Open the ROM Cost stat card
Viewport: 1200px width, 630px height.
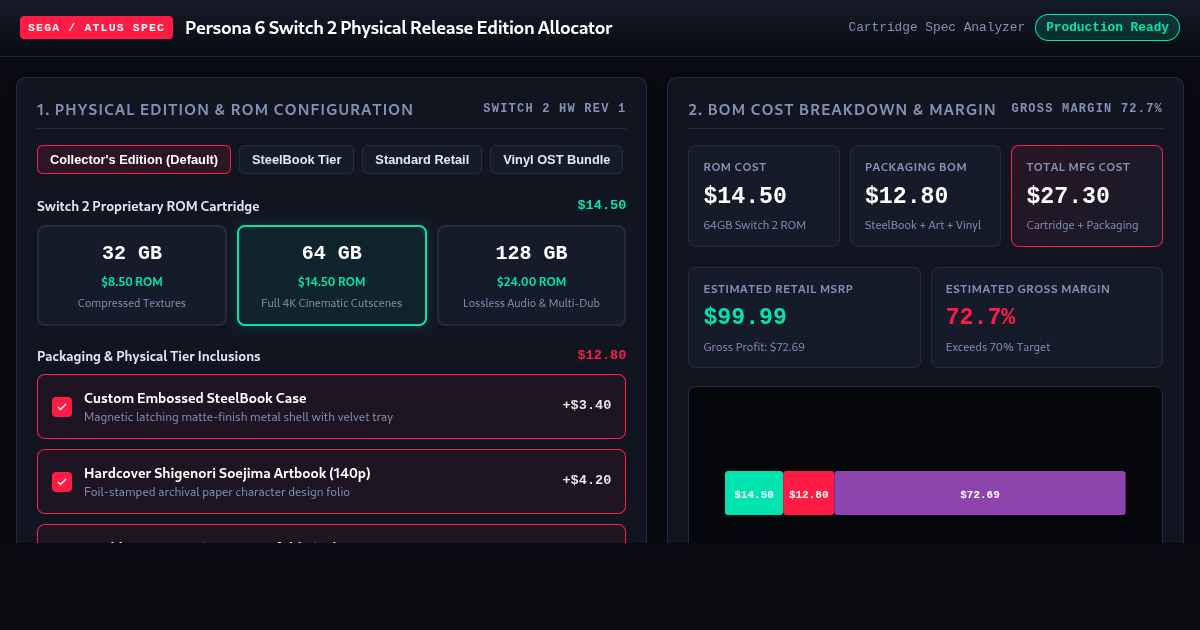764,196
